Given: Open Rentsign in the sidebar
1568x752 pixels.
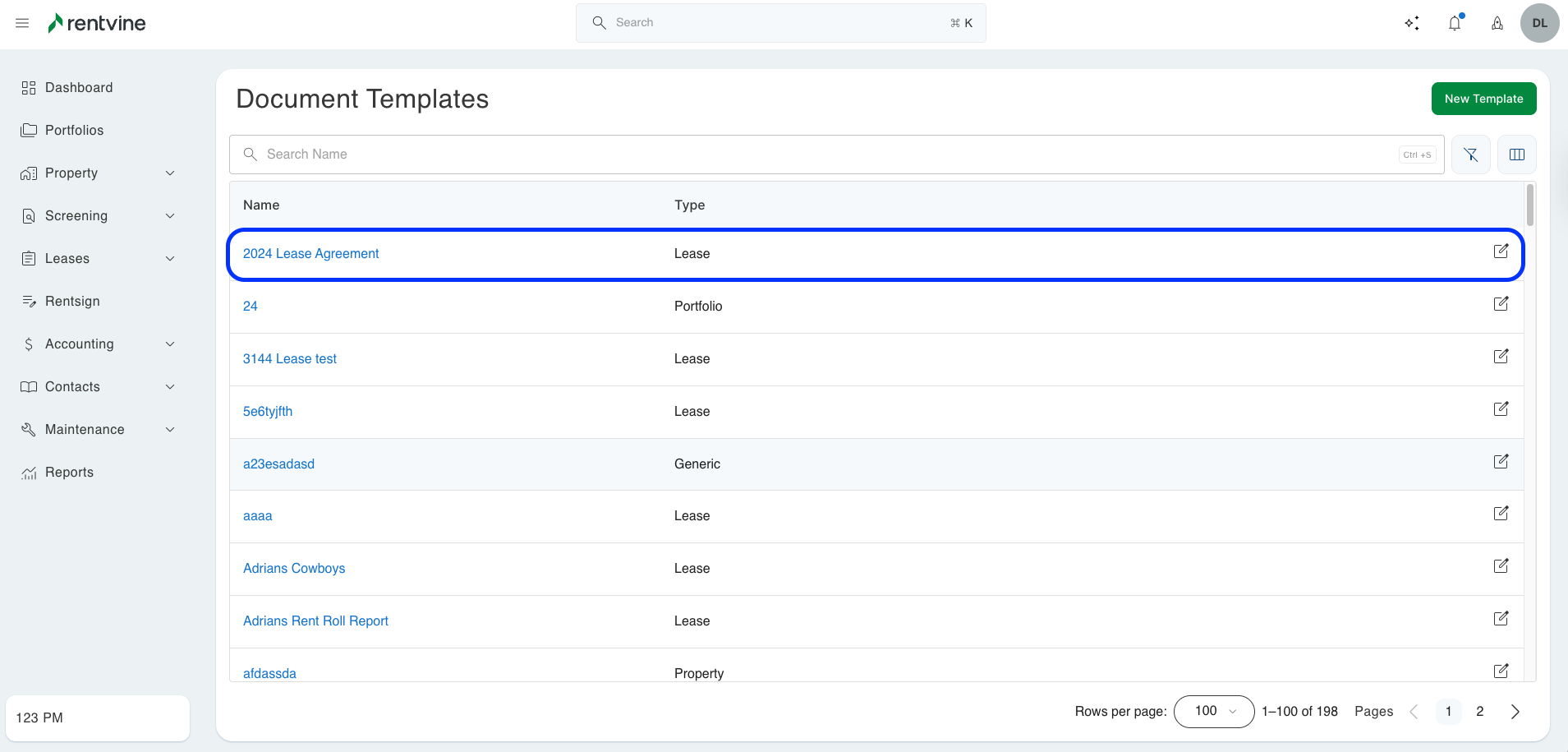Looking at the screenshot, I should click(72, 302).
